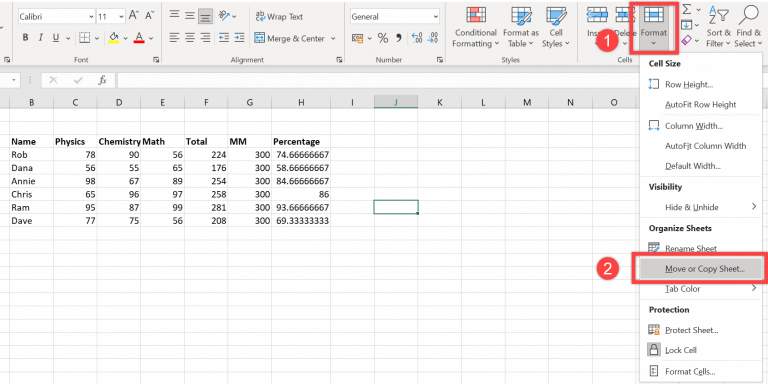This screenshot has width=768, height=384.
Task: Click the AutoSum icon
Action: (x=687, y=10)
